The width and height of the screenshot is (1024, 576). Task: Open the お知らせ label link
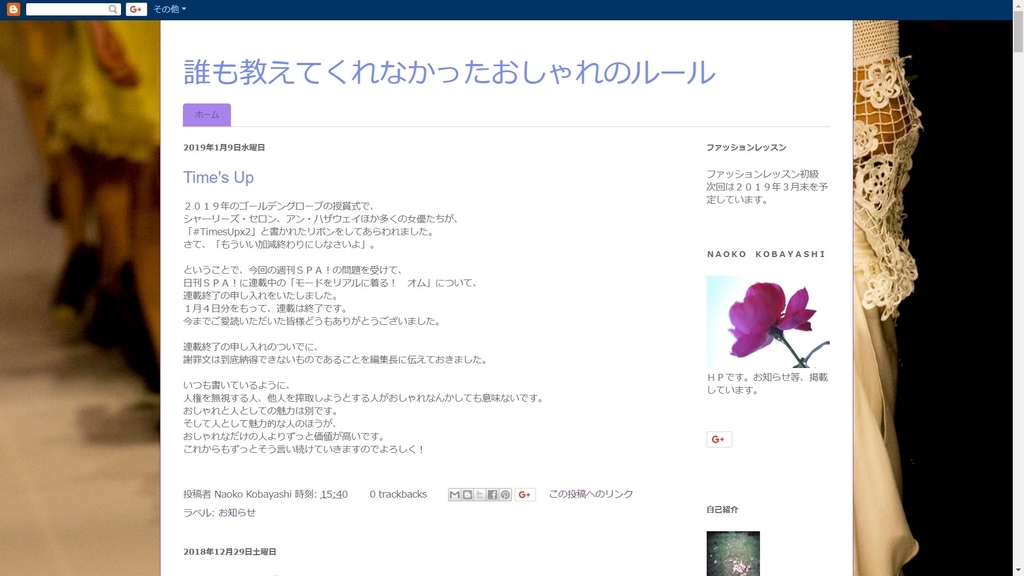[237, 513]
